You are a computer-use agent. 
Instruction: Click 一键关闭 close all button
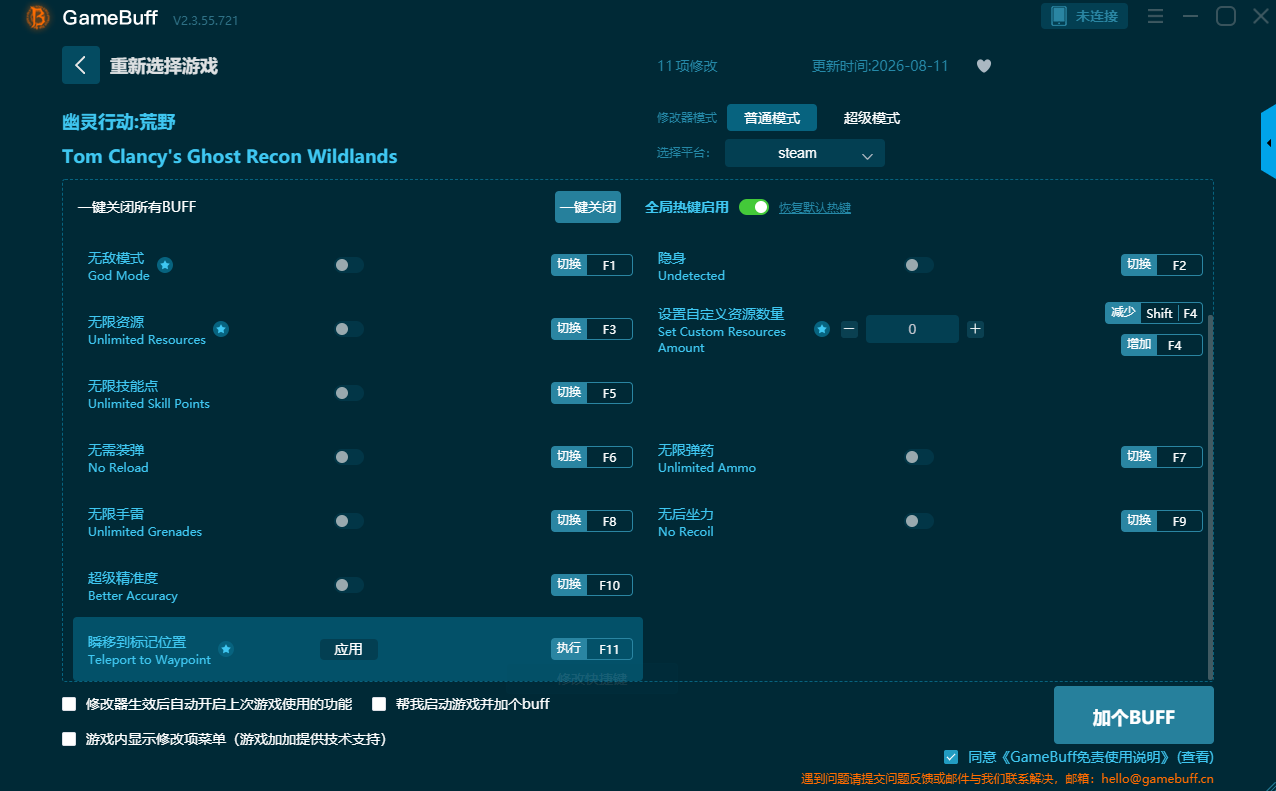point(588,207)
